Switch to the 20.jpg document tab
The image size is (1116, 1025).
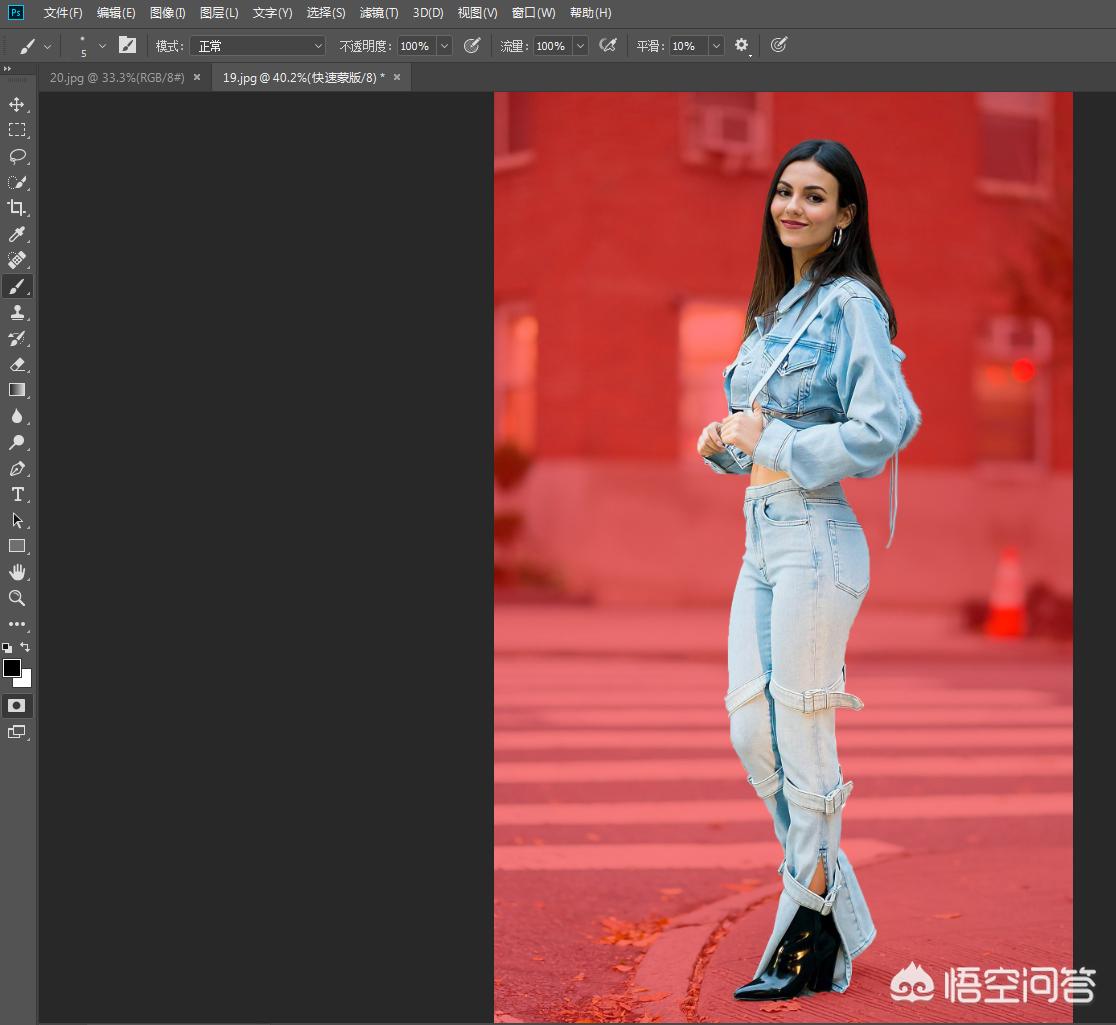117,77
